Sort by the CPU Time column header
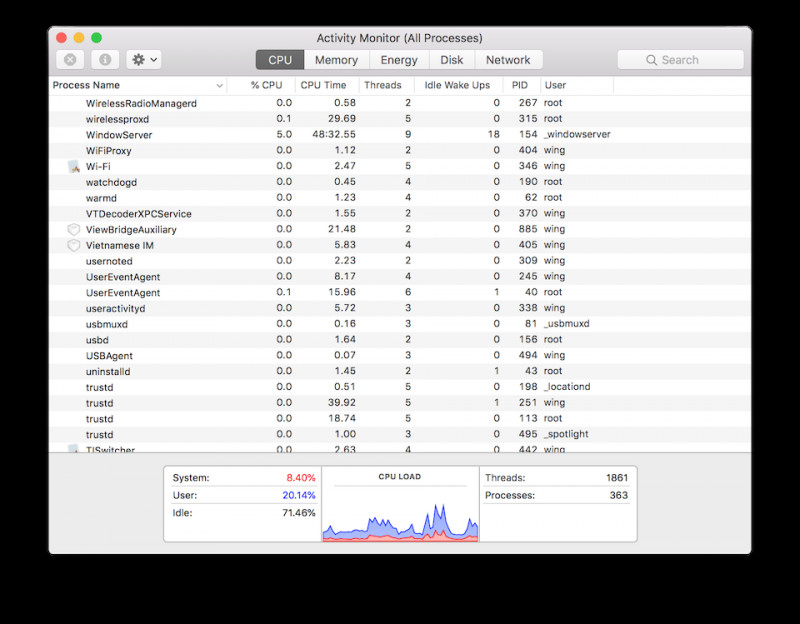800x624 pixels. (324, 85)
